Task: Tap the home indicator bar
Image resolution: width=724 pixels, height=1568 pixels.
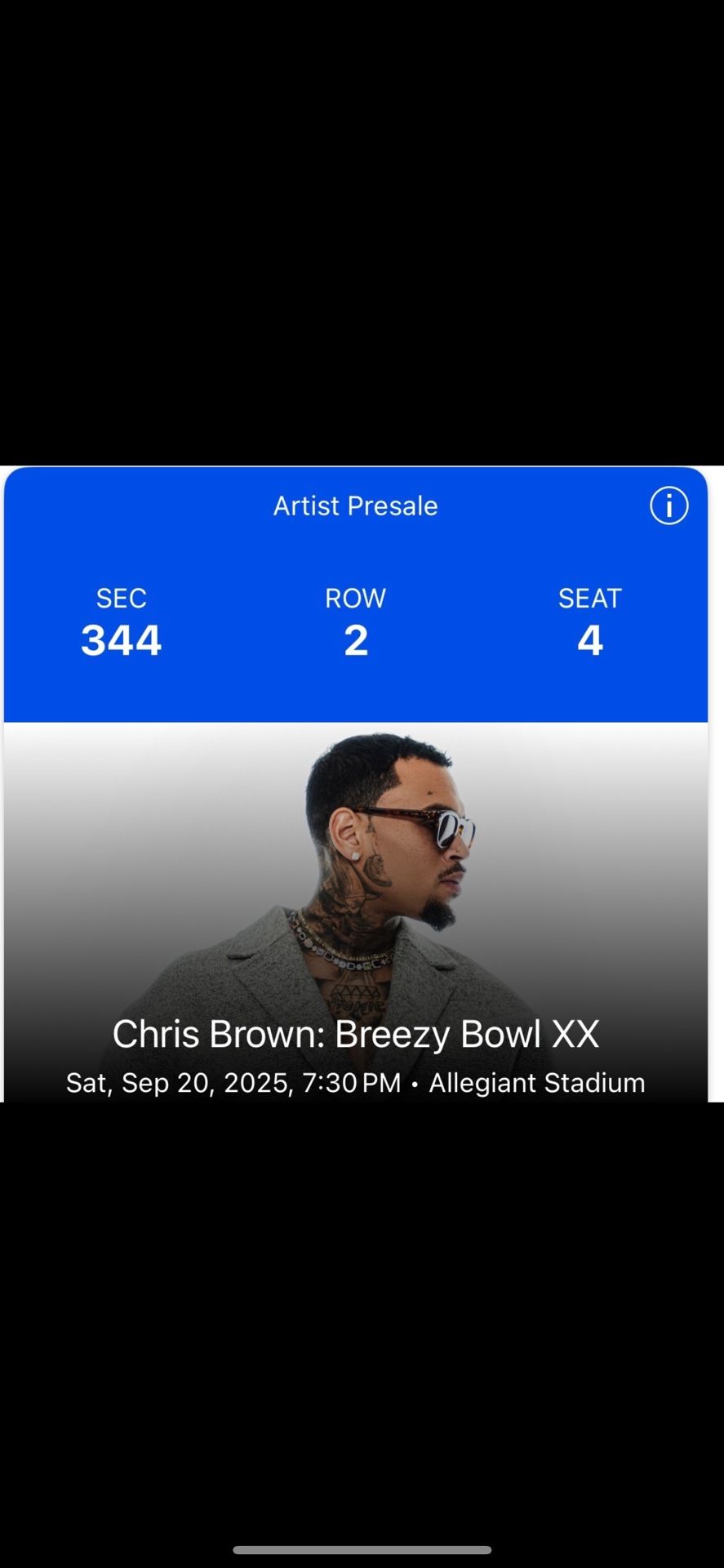Action: pos(362,1550)
